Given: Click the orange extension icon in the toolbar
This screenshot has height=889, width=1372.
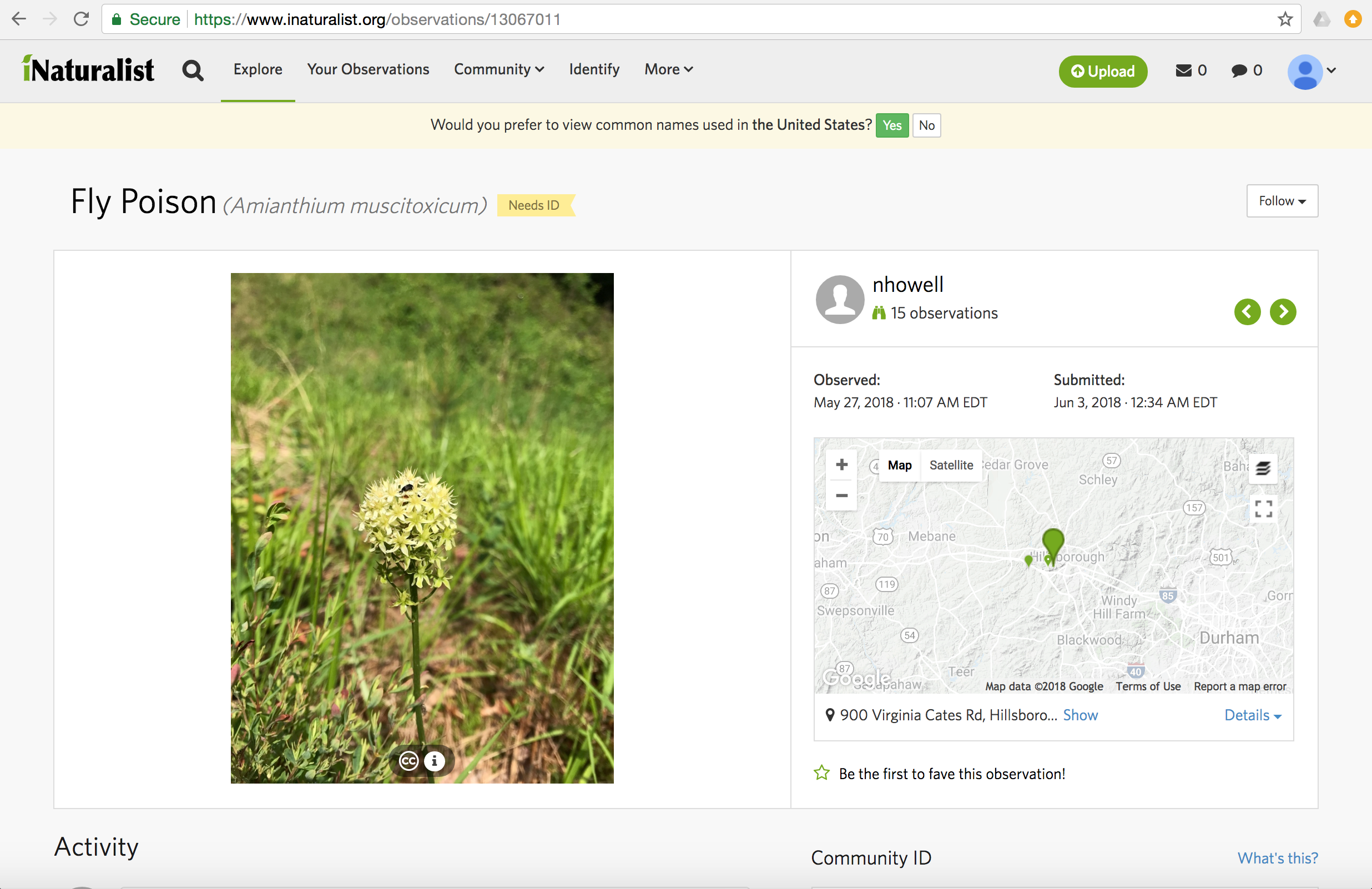Looking at the screenshot, I should click(x=1353, y=19).
